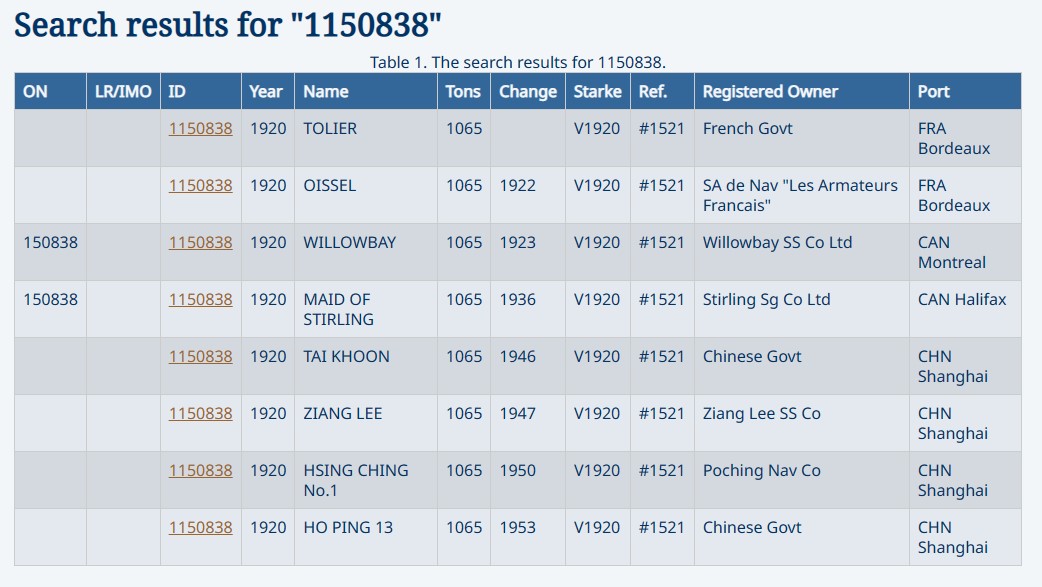Click the Name column header
1042x587 pixels.
point(366,91)
